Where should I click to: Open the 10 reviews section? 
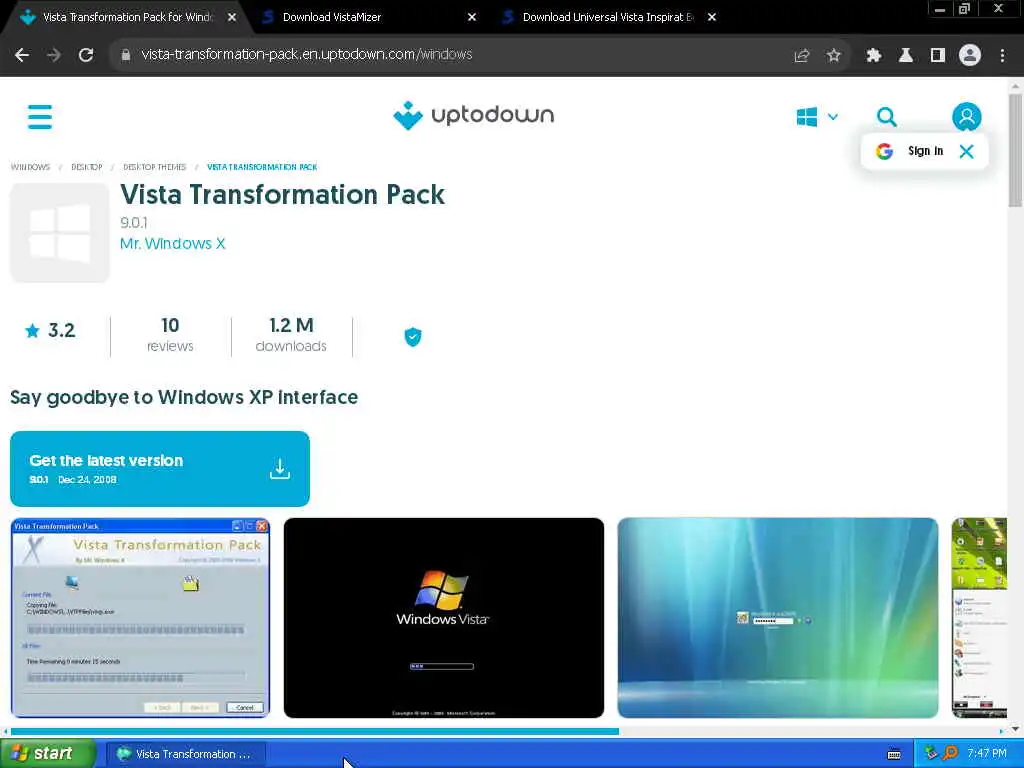pyautogui.click(x=170, y=335)
